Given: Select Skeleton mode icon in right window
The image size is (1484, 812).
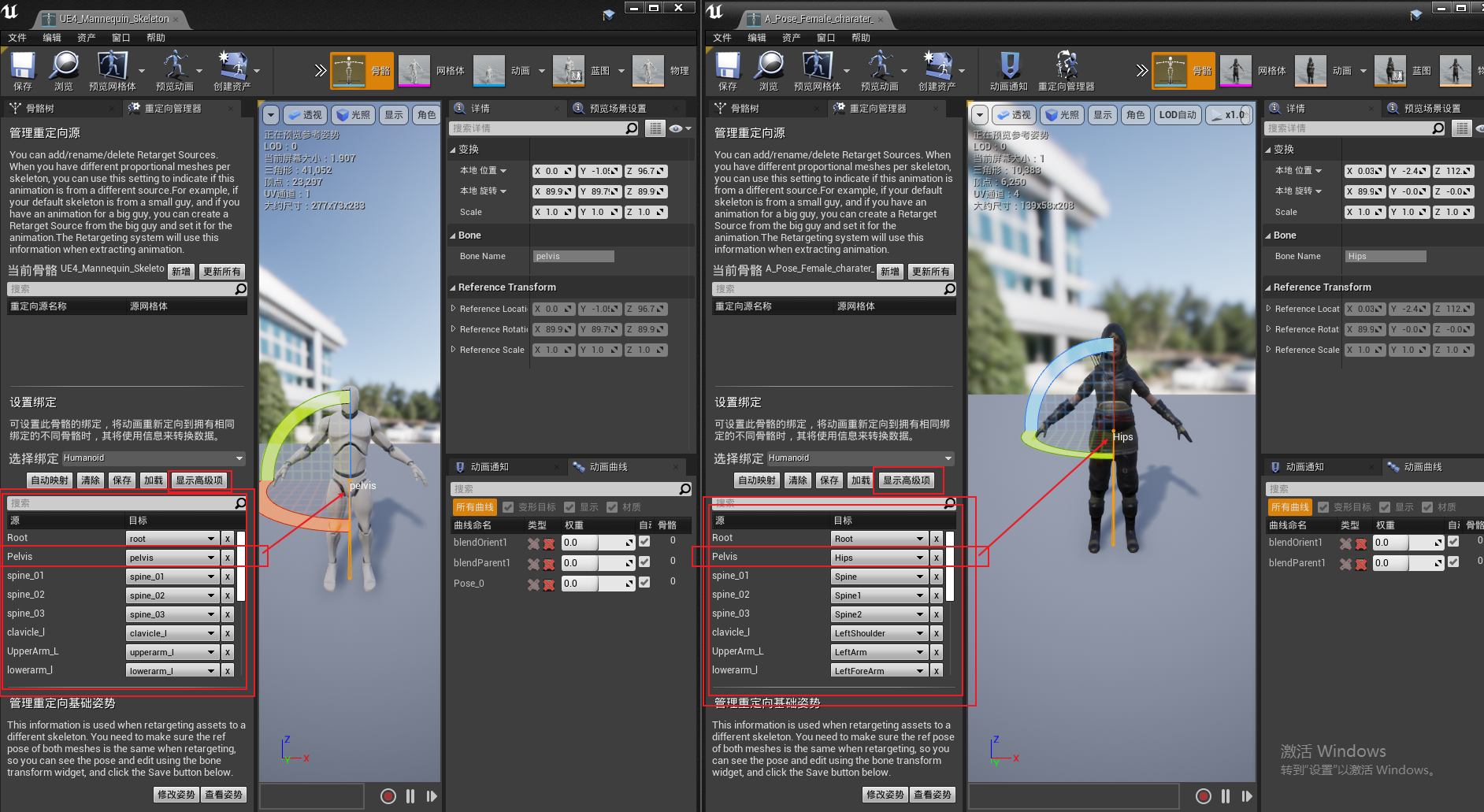Looking at the screenshot, I should [x=1183, y=71].
